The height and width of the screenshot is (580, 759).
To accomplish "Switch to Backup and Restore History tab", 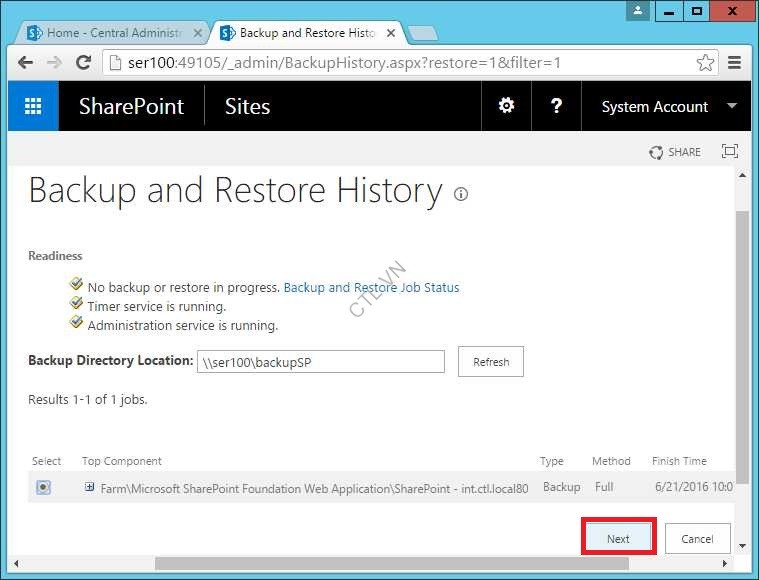I will coord(307,33).
